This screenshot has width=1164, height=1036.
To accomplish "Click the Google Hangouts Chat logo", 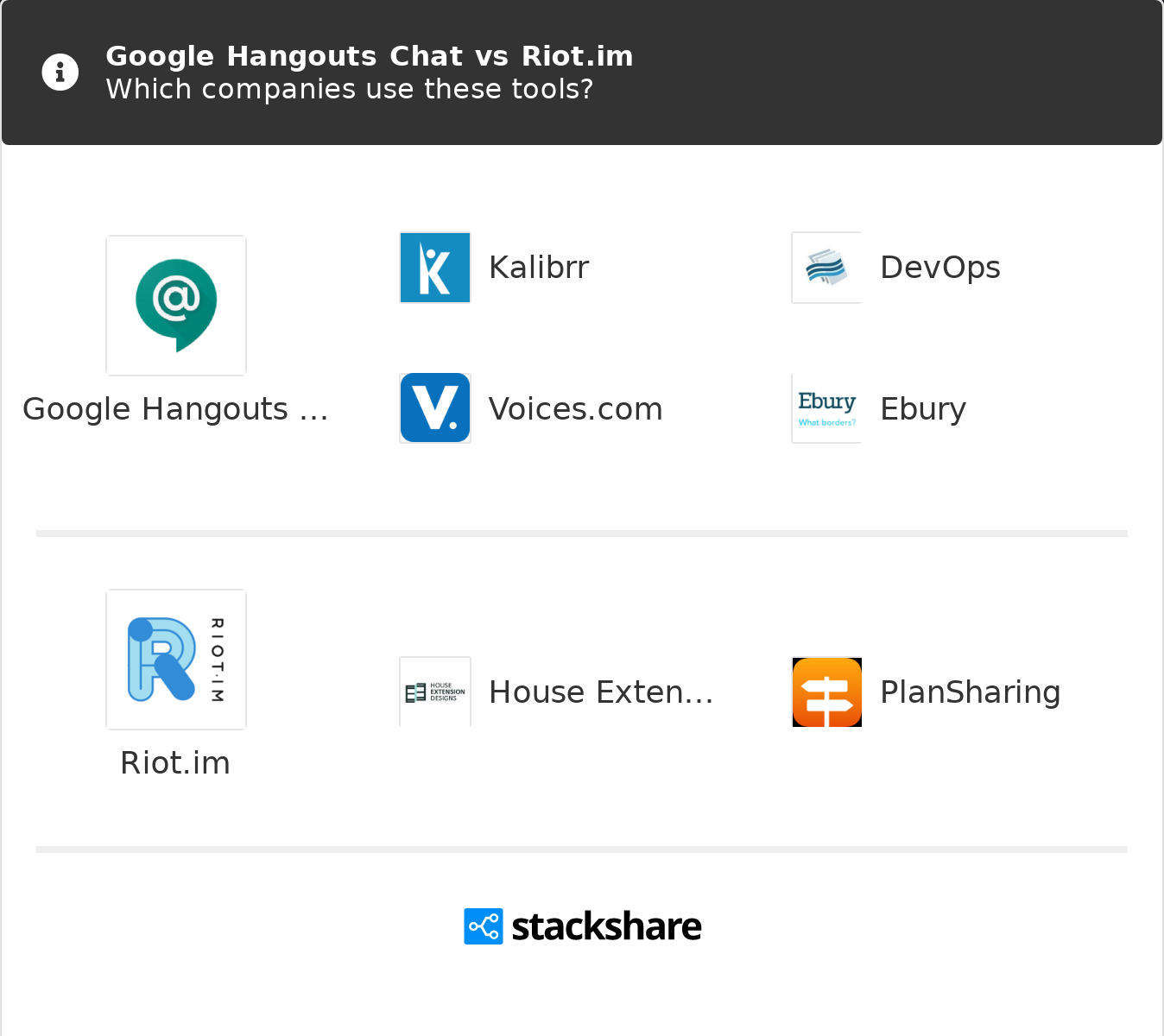I will pyautogui.click(x=176, y=306).
